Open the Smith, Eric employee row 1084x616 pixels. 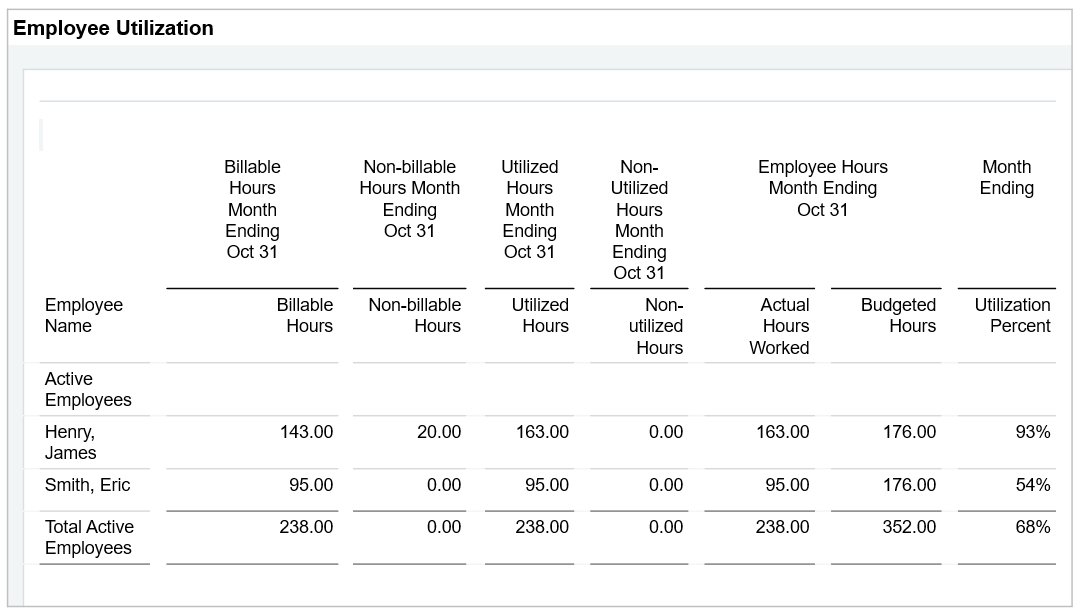(x=87, y=485)
